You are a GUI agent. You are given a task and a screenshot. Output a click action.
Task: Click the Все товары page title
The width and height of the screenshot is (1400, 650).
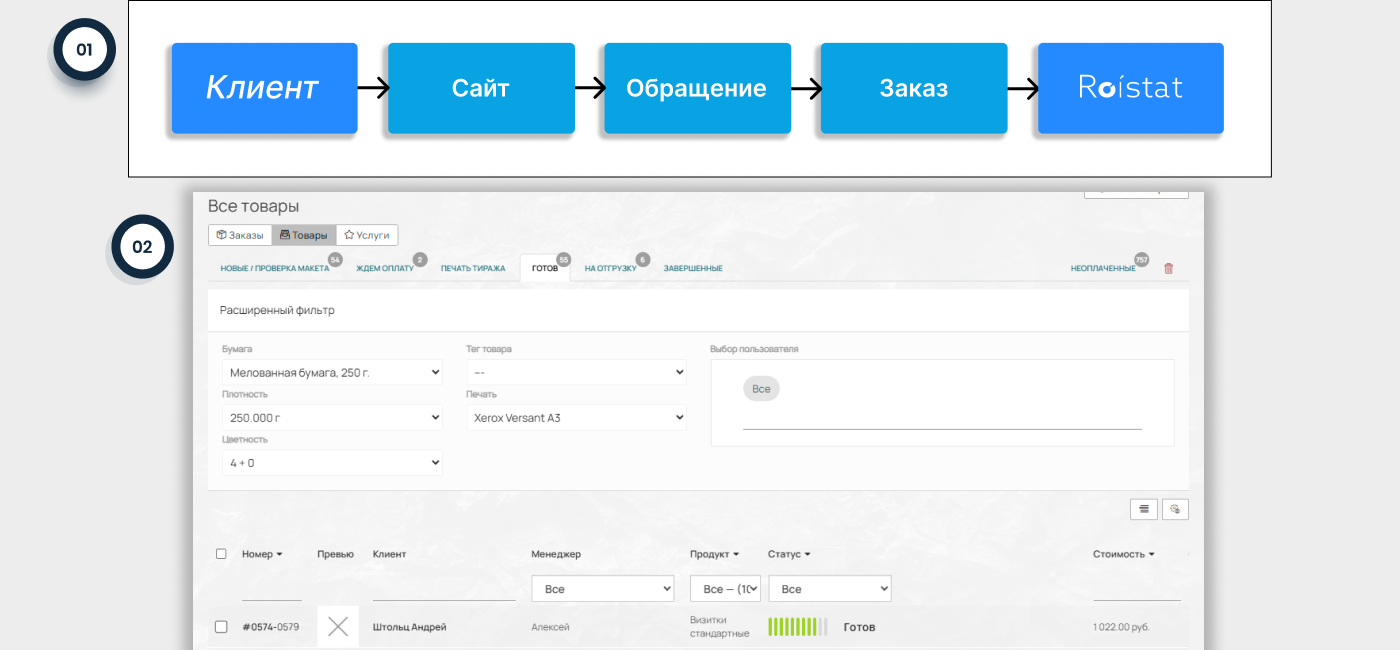(253, 206)
